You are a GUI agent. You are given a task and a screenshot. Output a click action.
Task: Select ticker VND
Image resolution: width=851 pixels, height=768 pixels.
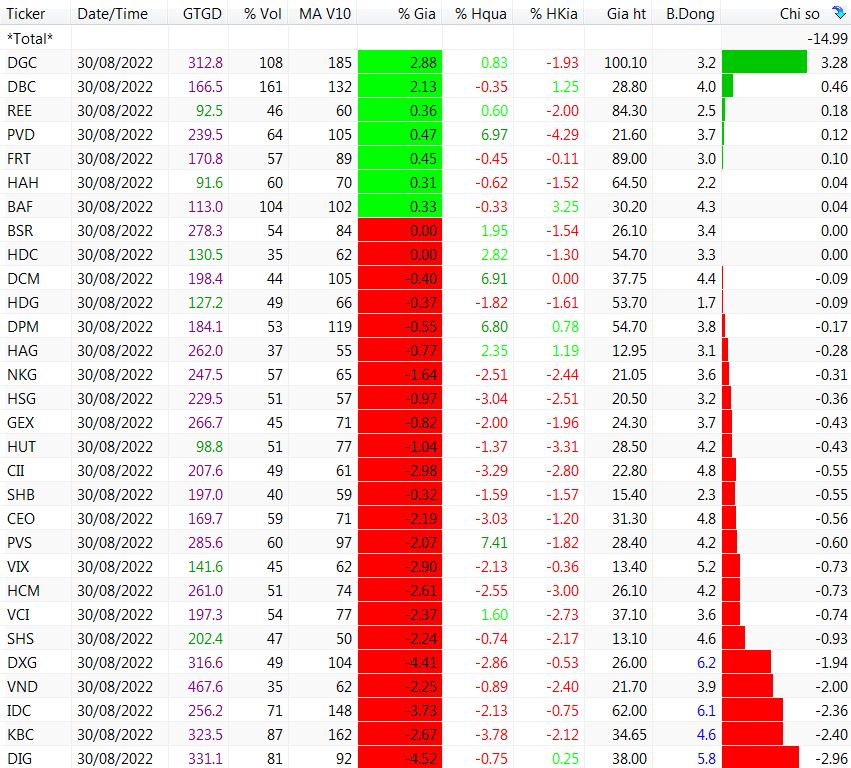(x=22, y=687)
